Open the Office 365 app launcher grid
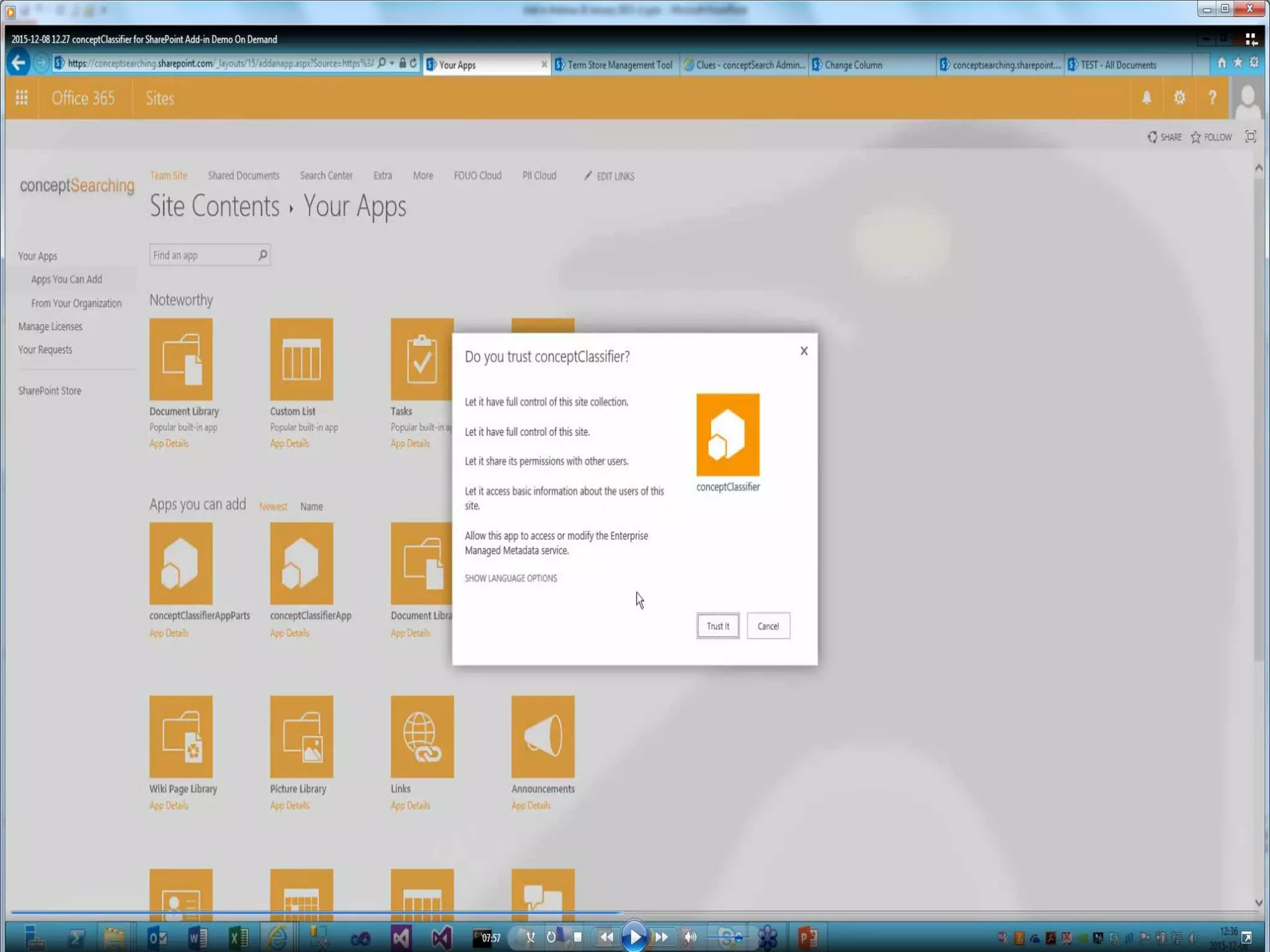1270x952 pixels. coord(22,98)
